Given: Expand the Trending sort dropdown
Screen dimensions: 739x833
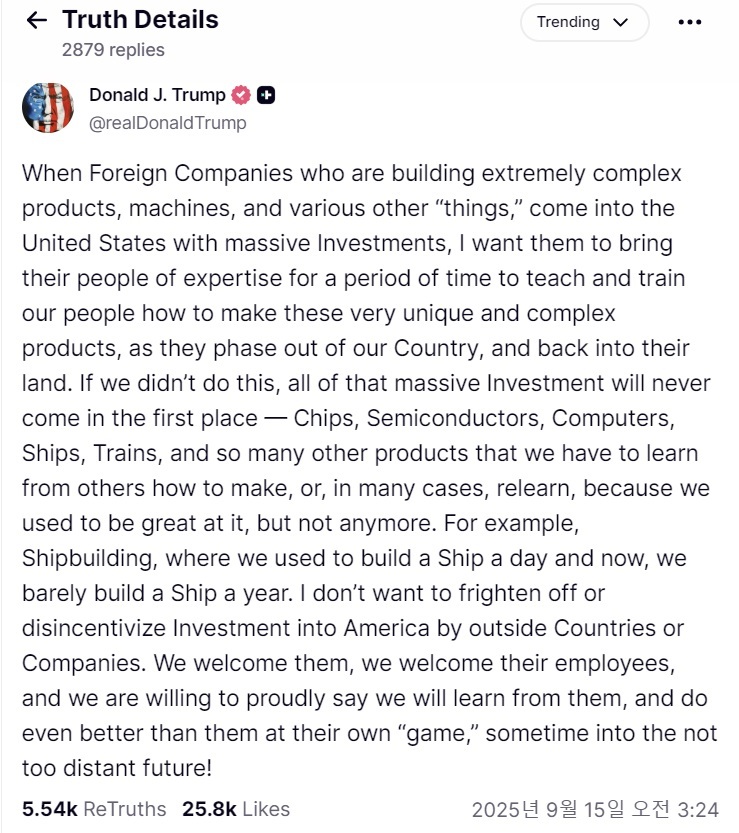Looking at the screenshot, I should point(584,22).
